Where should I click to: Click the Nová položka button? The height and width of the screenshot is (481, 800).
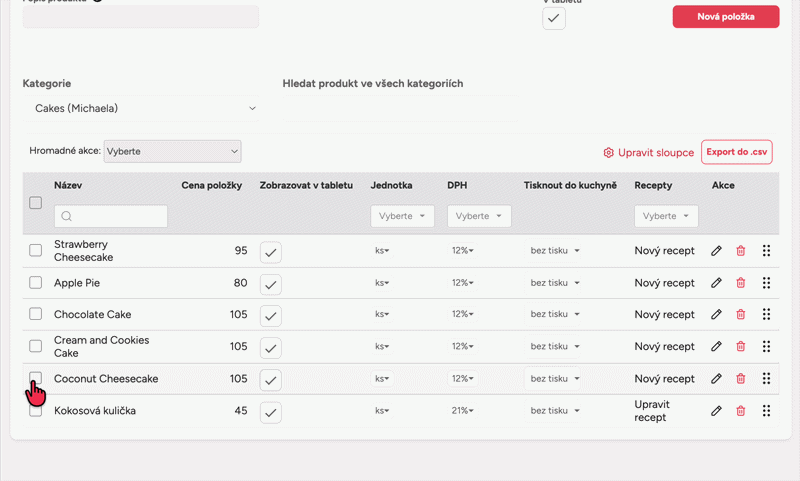(725, 17)
